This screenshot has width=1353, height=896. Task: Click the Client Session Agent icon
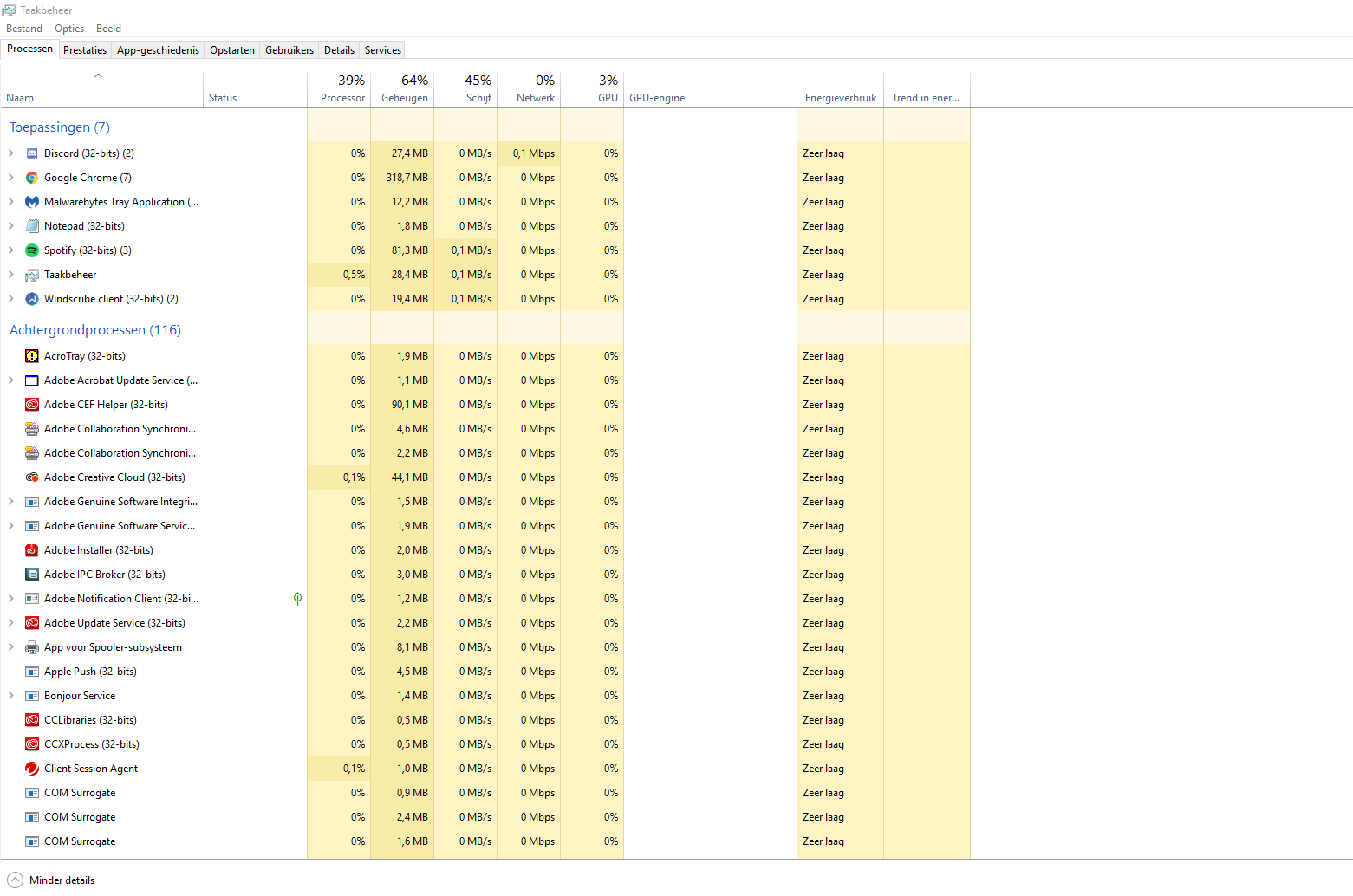click(32, 769)
